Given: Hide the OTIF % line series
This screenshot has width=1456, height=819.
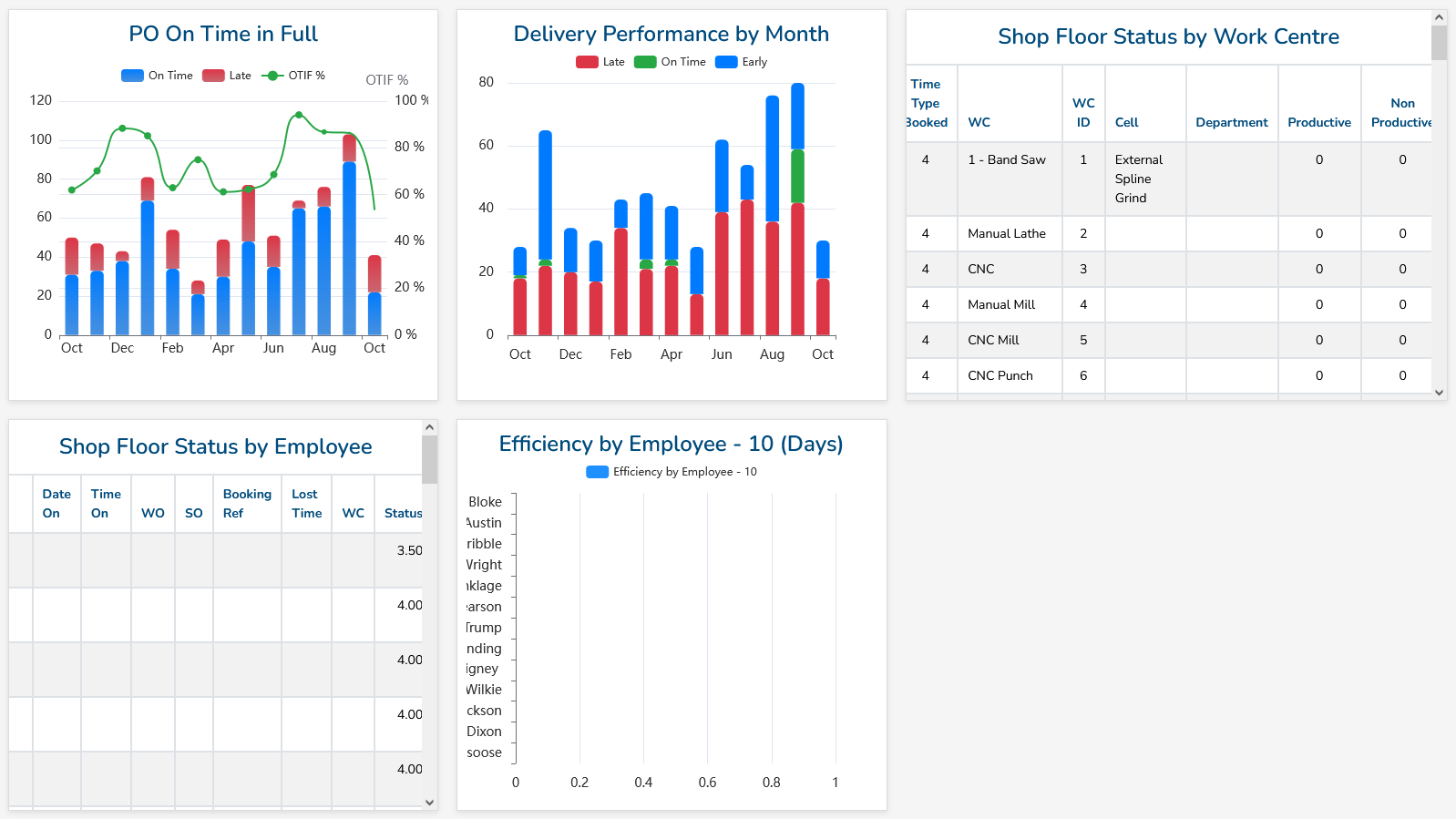Looking at the screenshot, I should point(293,76).
